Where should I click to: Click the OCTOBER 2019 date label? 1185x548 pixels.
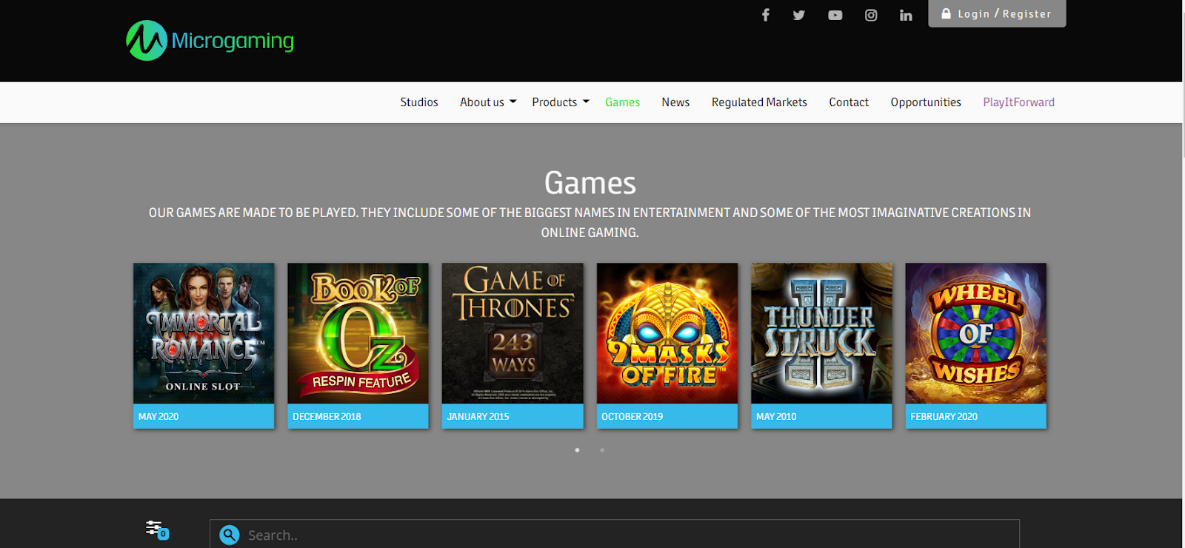click(632, 416)
